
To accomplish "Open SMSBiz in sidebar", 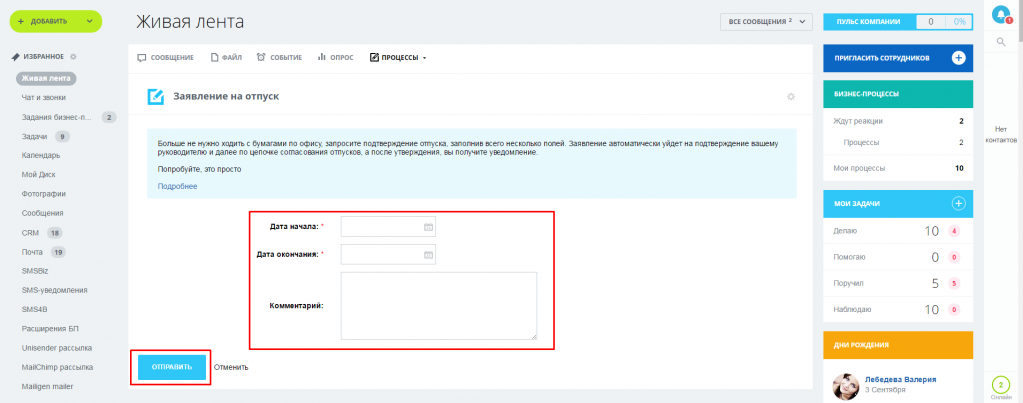I will click(35, 271).
